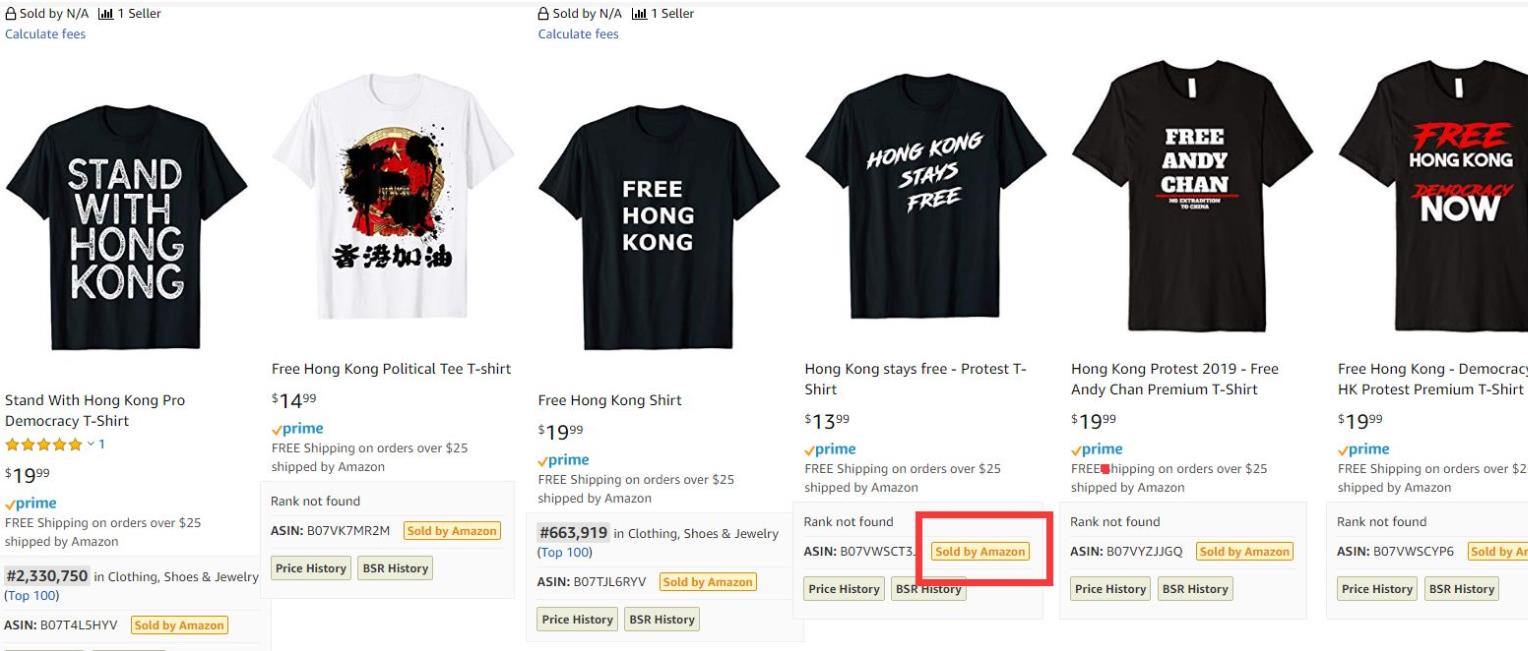Click Sold by Amazon badge for ASIN B07VK7MR2M
The height and width of the screenshot is (651, 1528).
coord(452,531)
